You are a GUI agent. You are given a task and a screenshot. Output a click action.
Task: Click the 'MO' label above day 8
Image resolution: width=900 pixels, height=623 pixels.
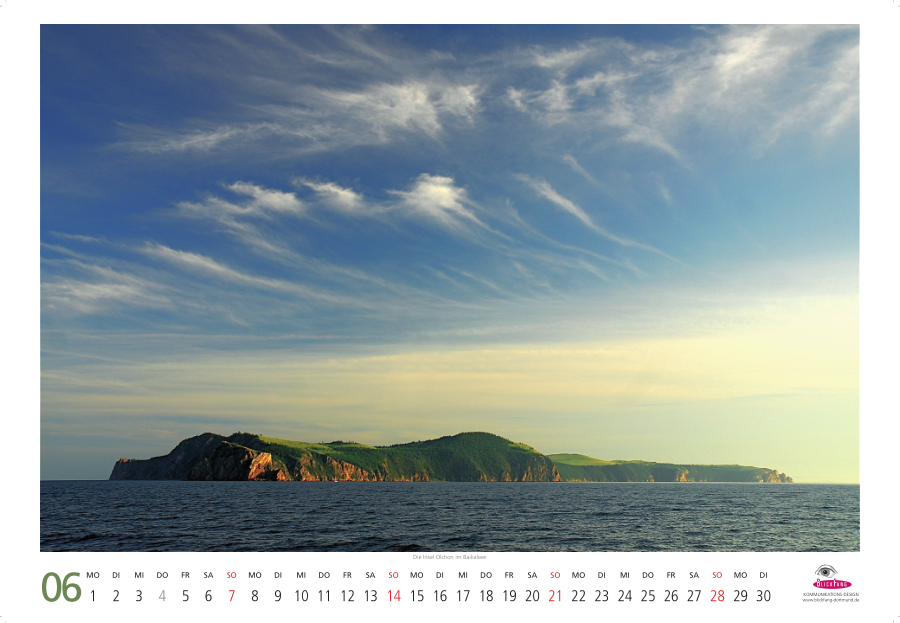coord(255,575)
